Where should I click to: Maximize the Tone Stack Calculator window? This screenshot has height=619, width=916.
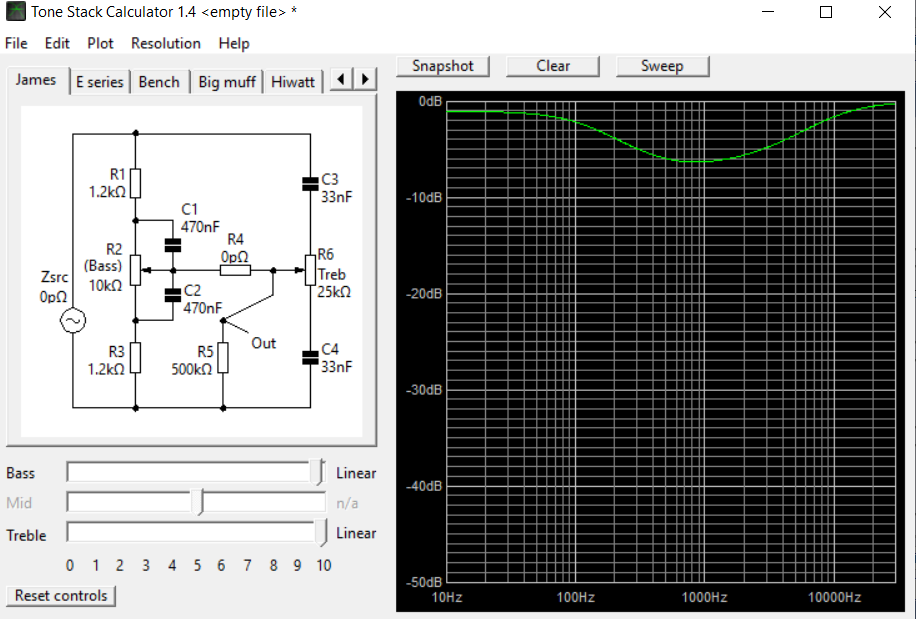coord(826,12)
